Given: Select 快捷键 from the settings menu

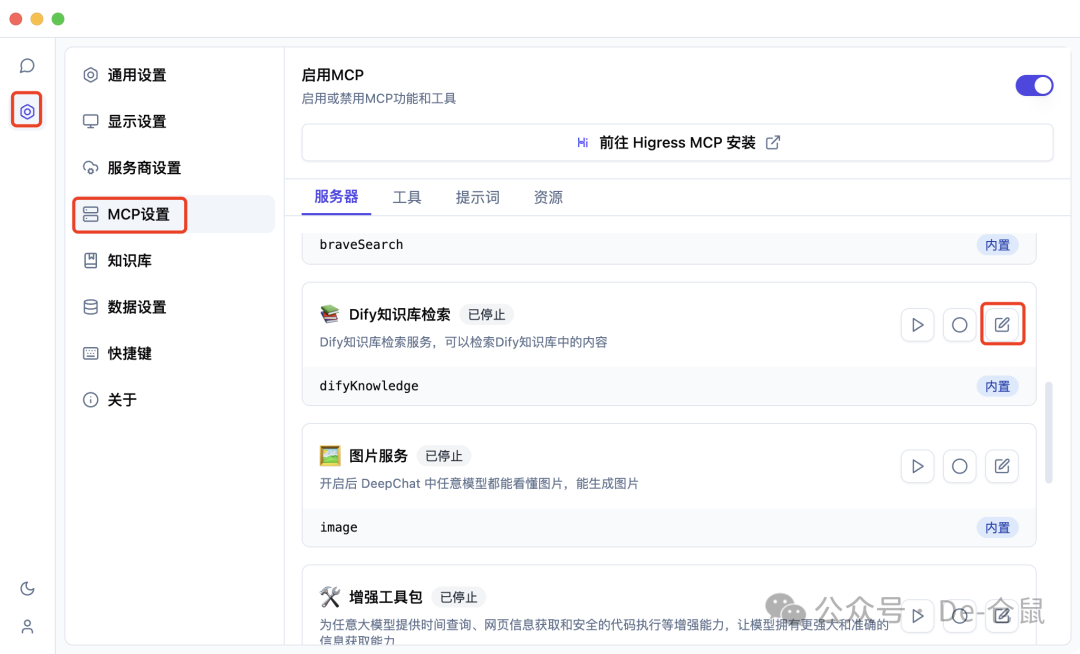Looking at the screenshot, I should coord(128,353).
